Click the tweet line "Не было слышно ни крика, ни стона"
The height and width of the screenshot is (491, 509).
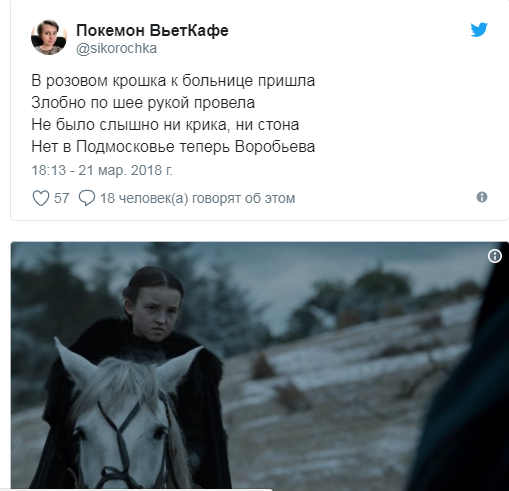tap(165, 125)
